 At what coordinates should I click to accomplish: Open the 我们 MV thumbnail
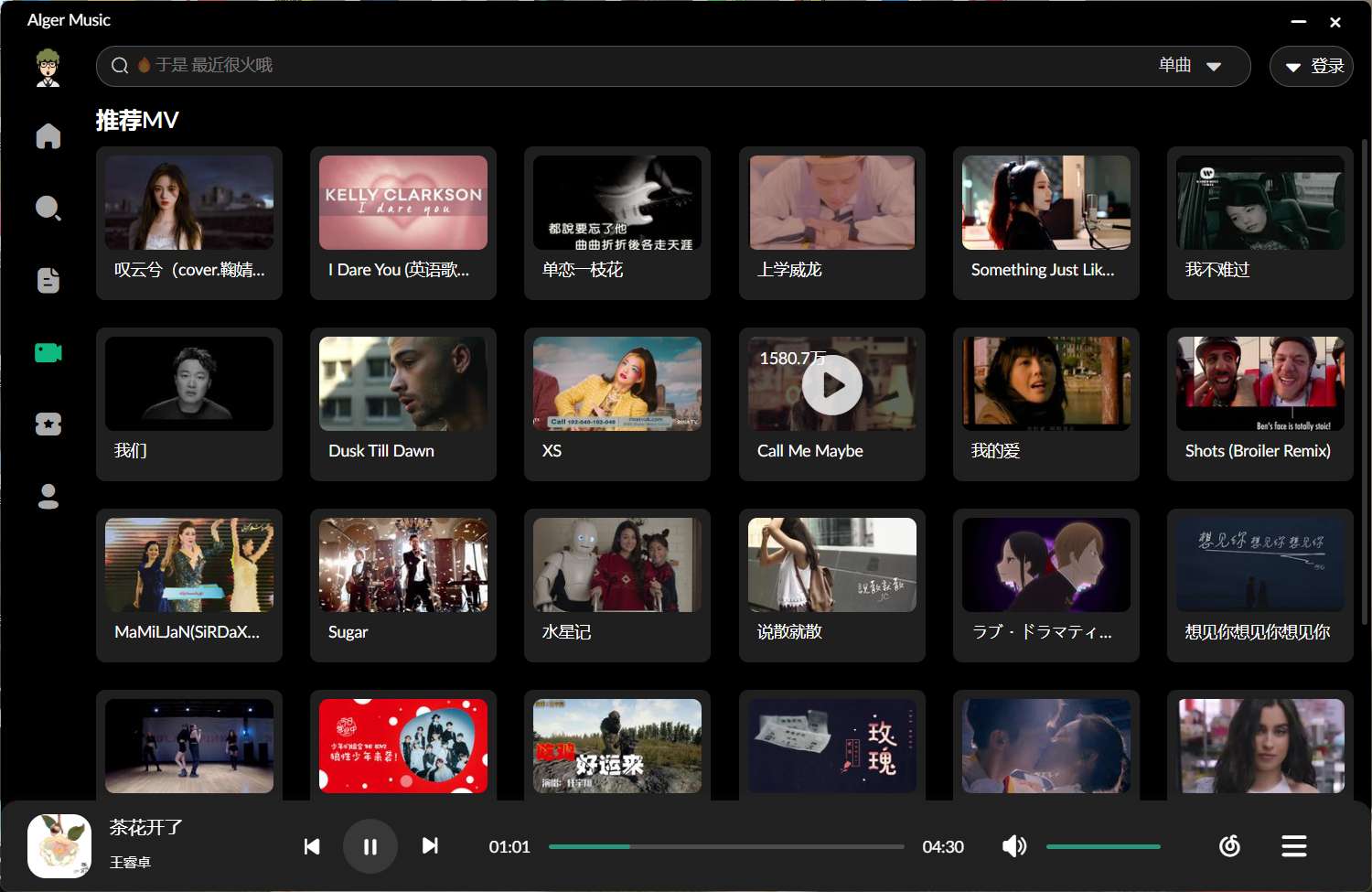(189, 383)
